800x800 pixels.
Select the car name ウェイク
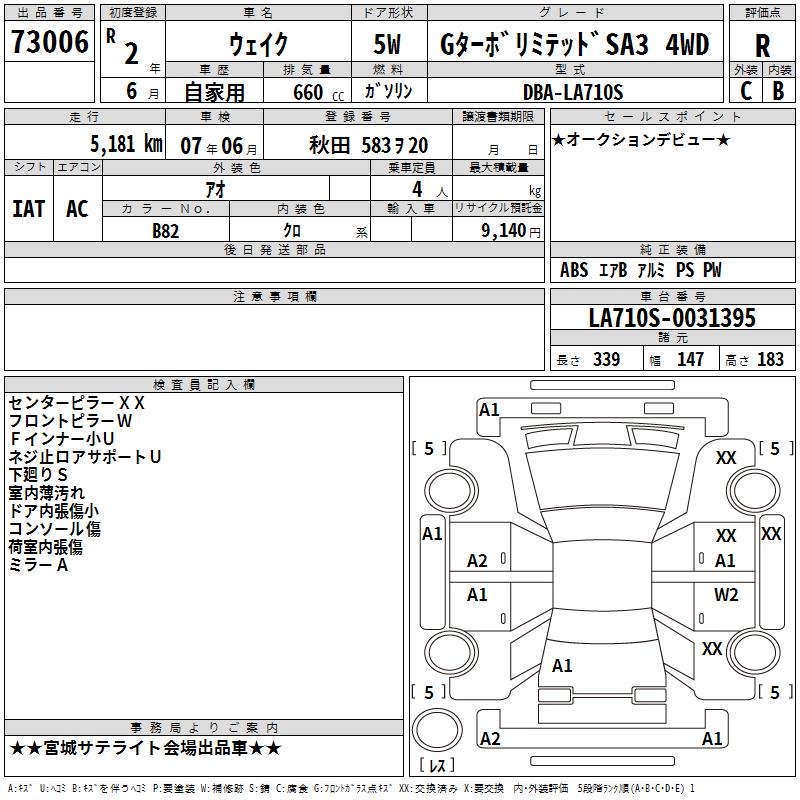pyautogui.click(x=259, y=44)
